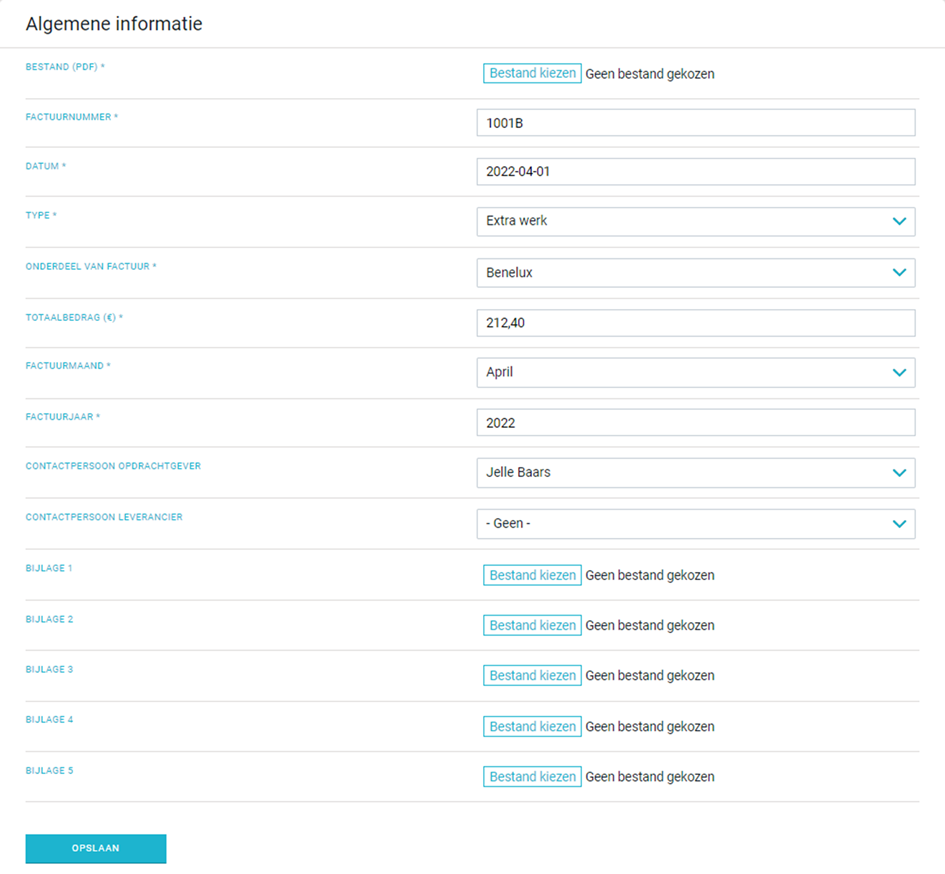This screenshot has width=945, height=874.
Task: Click Bestand kiezen for Bijlage 4
Action: [x=532, y=726]
